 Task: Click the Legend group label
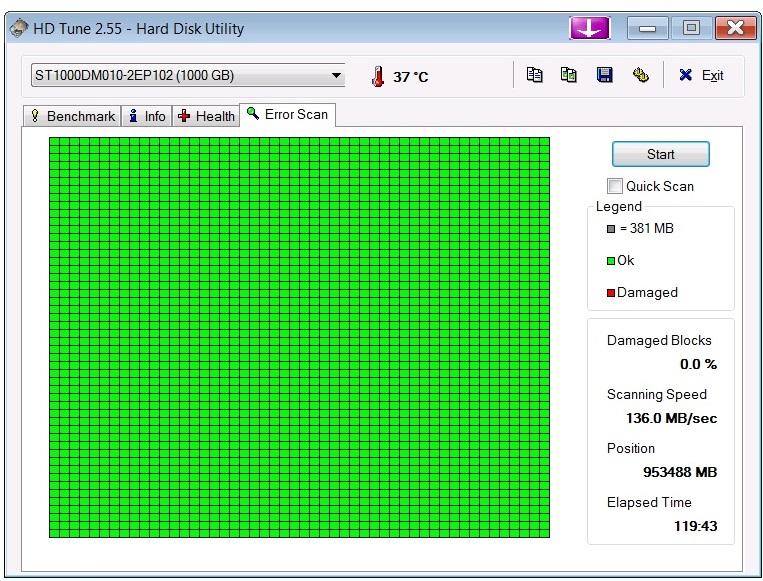618,207
